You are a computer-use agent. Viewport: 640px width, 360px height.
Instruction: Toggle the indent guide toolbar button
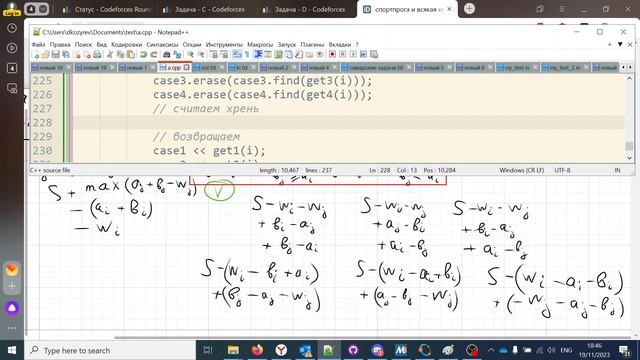tap(259, 54)
